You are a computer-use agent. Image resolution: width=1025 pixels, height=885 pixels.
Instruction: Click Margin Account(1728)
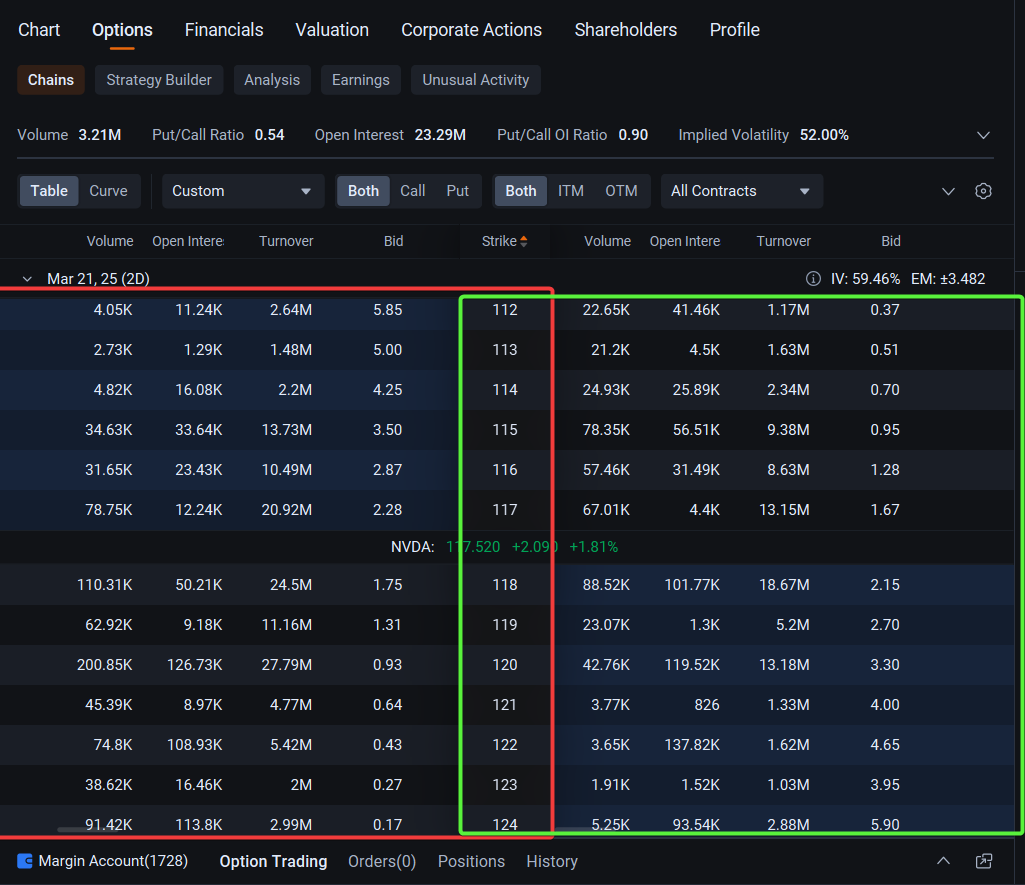pos(113,861)
